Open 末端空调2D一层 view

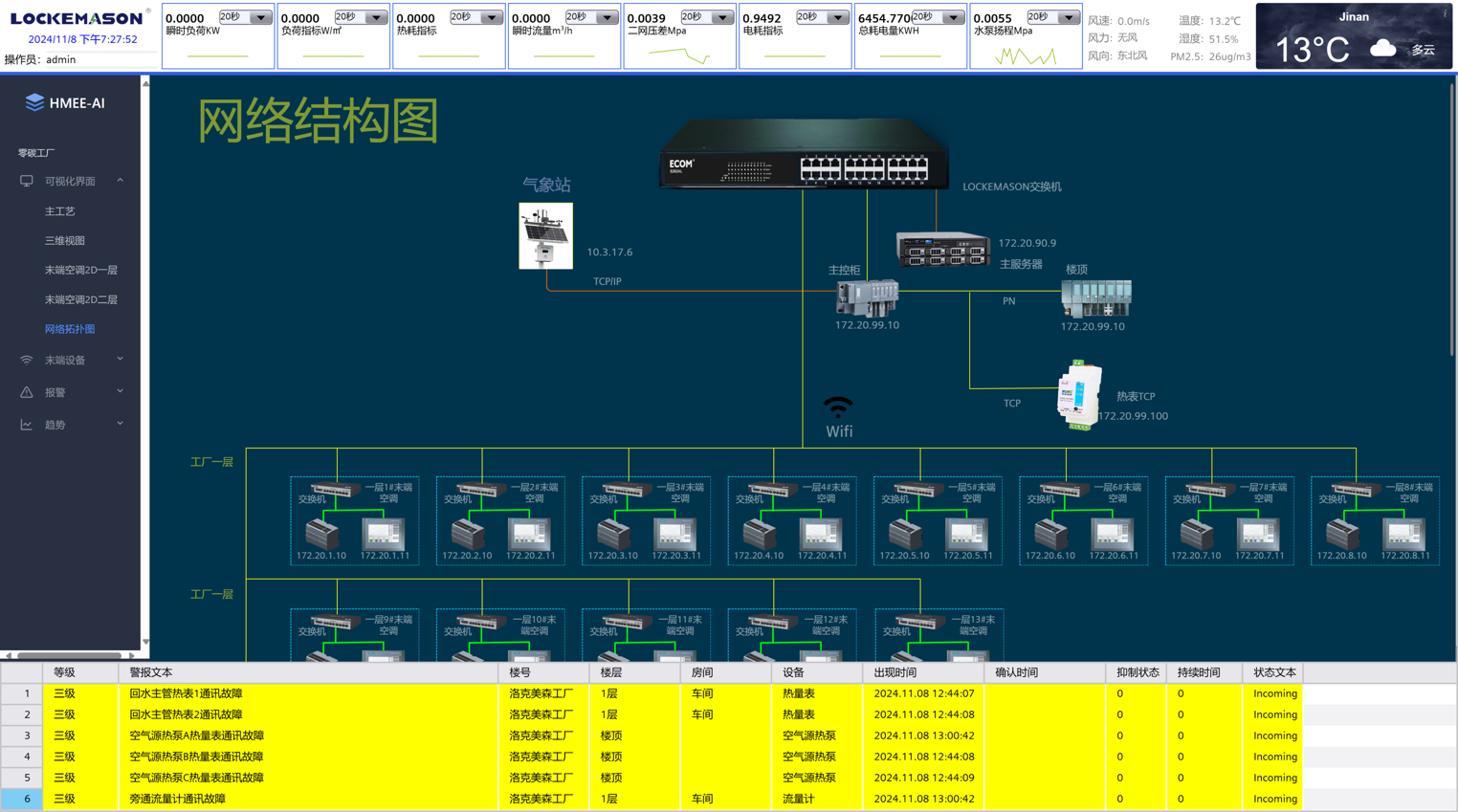[x=81, y=271]
